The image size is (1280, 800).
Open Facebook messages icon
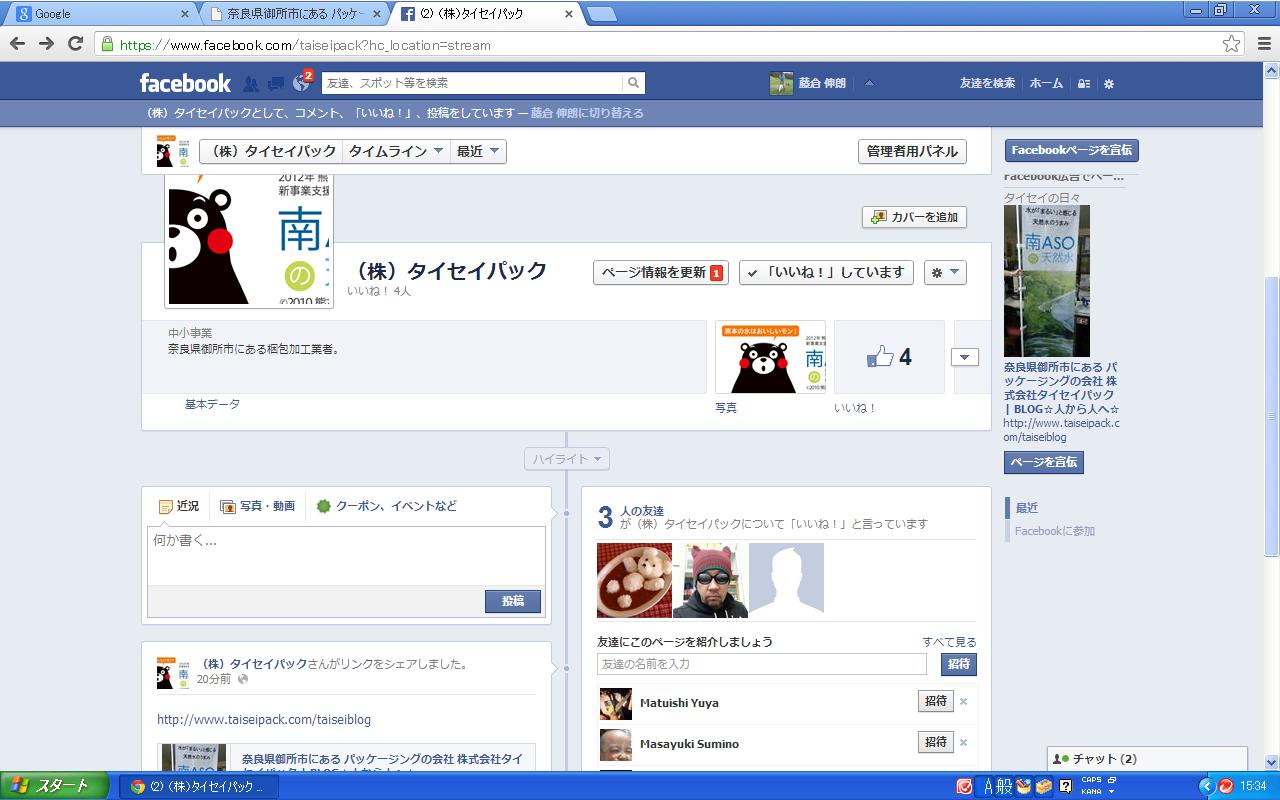276,84
